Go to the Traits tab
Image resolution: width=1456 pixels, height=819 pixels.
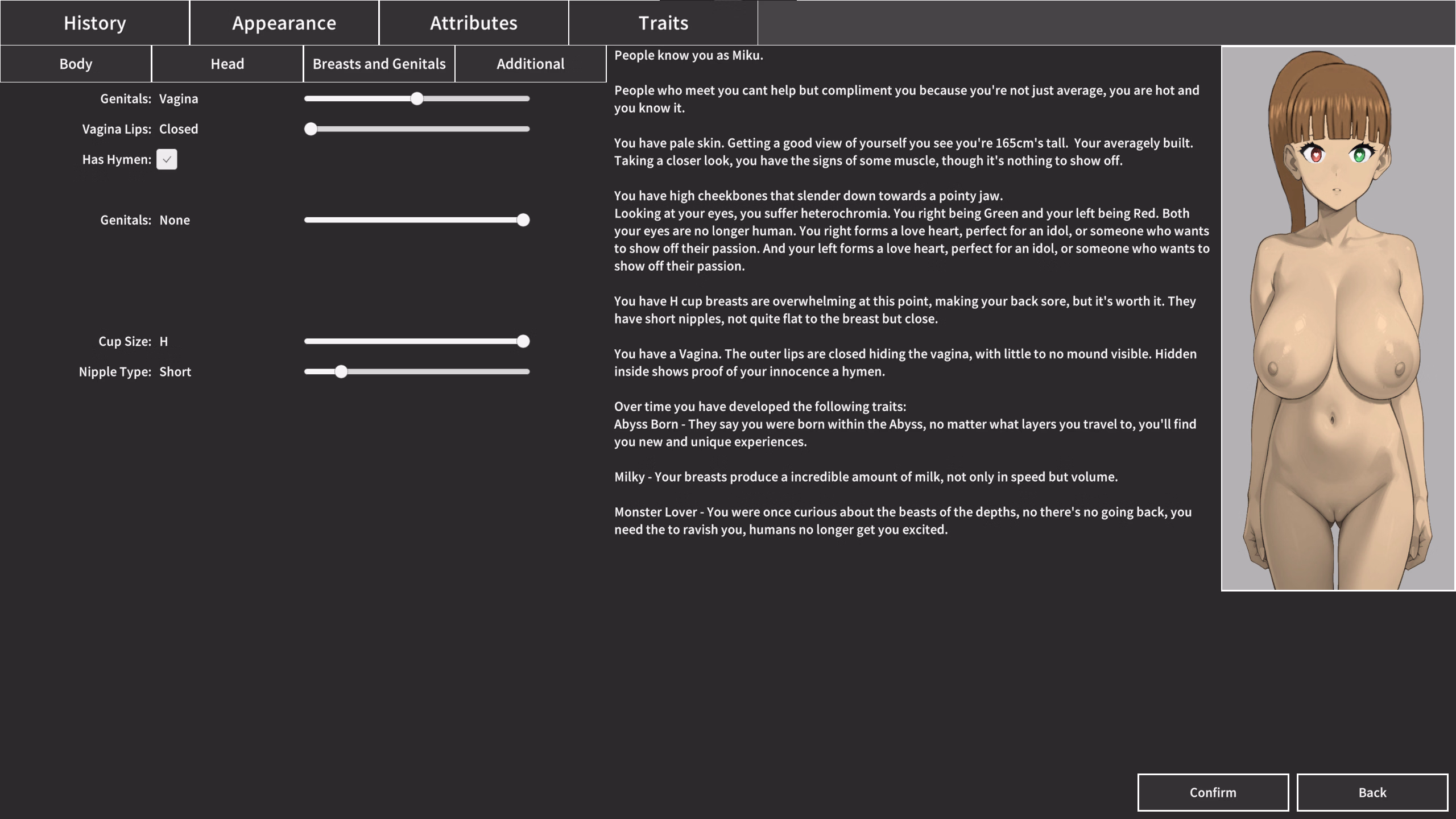click(663, 23)
